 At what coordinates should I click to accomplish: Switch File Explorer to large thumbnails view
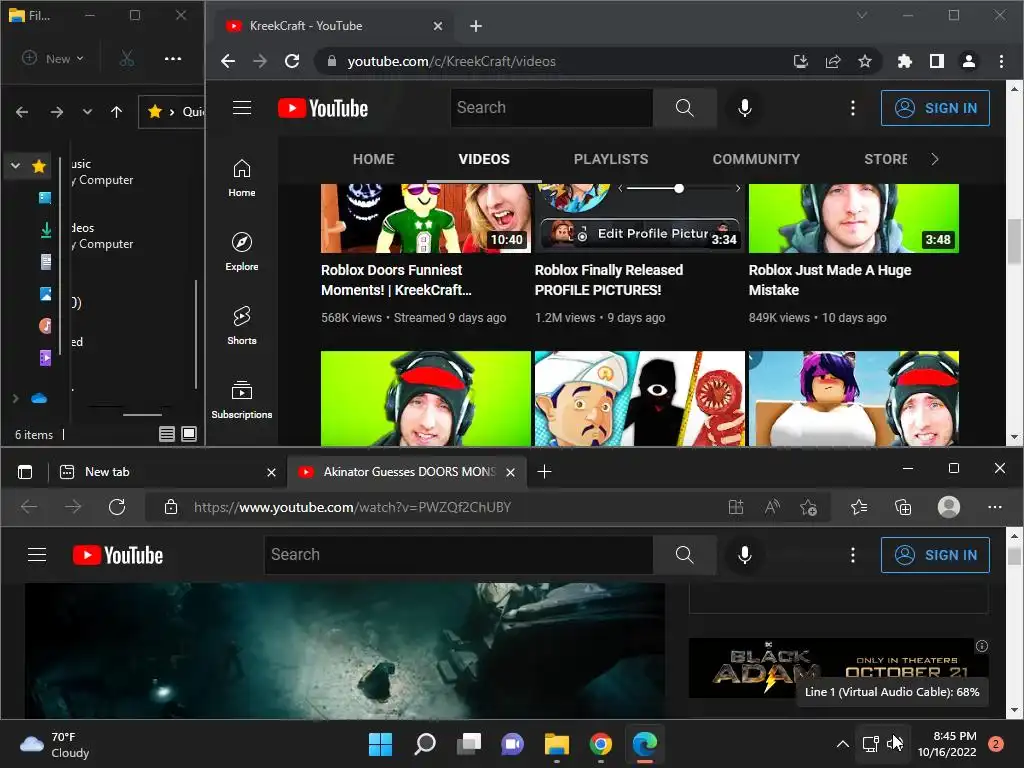click(189, 434)
